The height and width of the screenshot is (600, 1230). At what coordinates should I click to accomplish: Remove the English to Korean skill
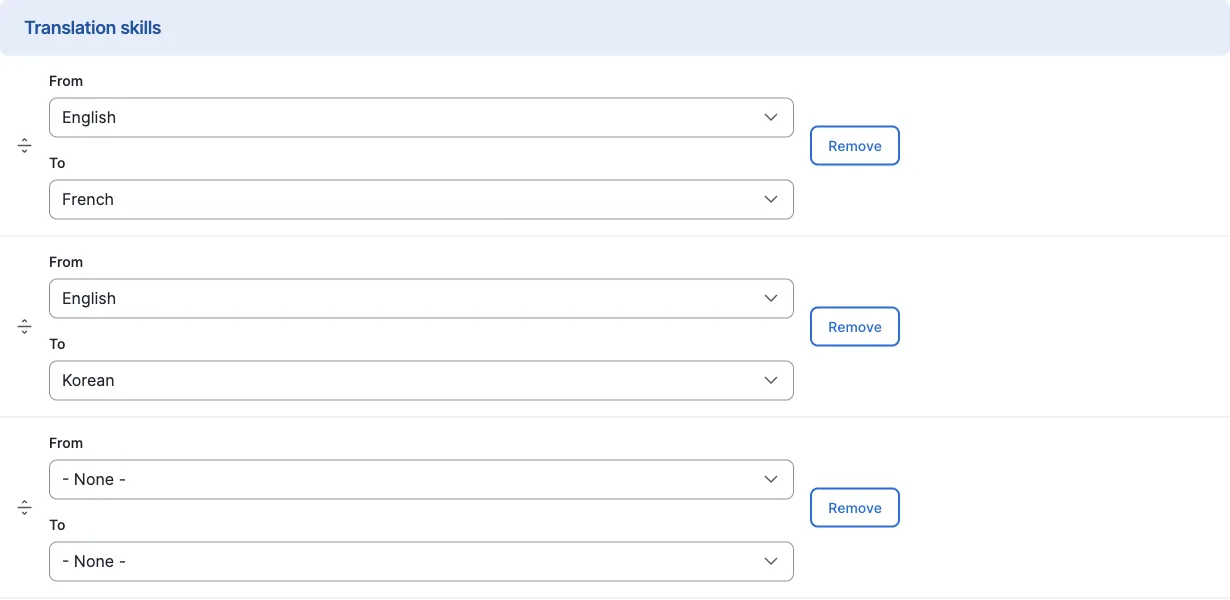click(x=854, y=327)
